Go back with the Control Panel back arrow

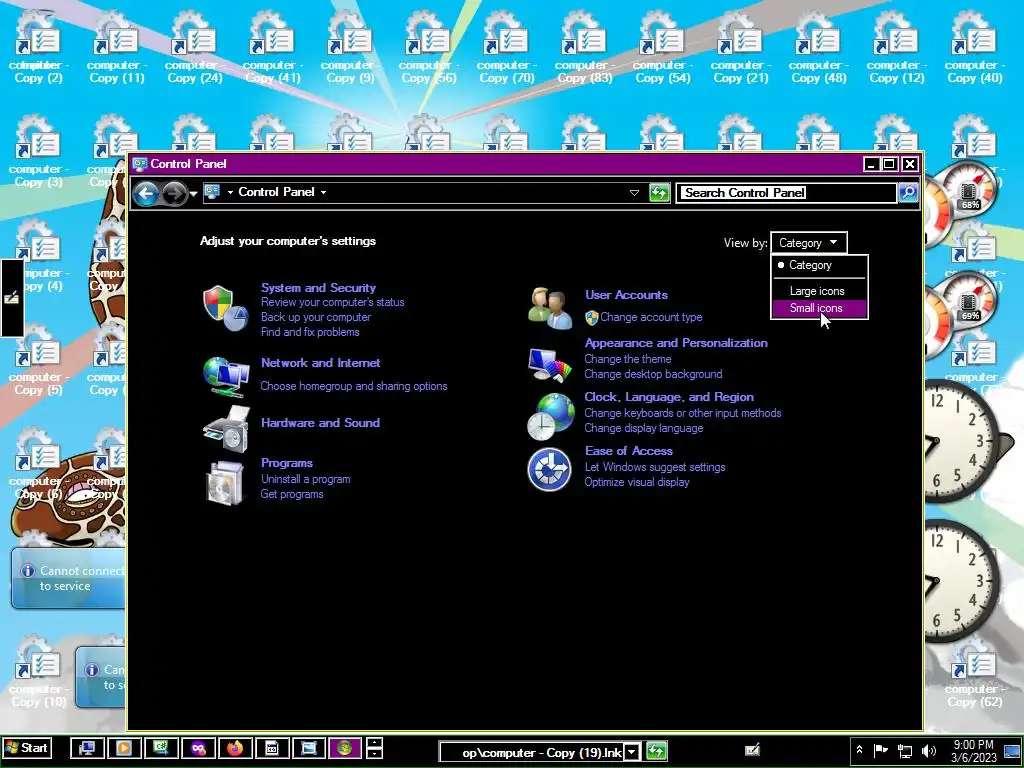146,193
